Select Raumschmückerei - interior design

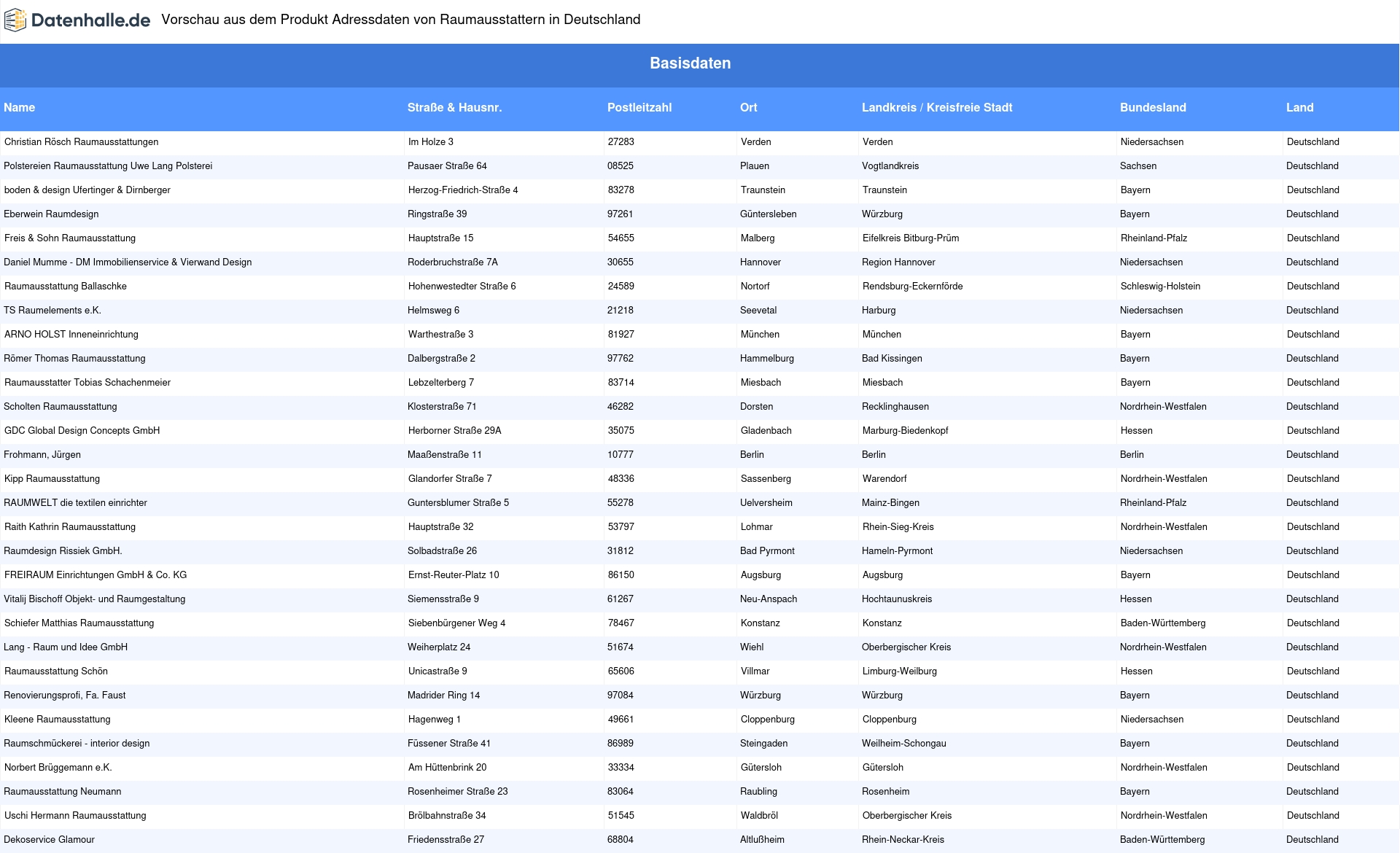click(77, 744)
